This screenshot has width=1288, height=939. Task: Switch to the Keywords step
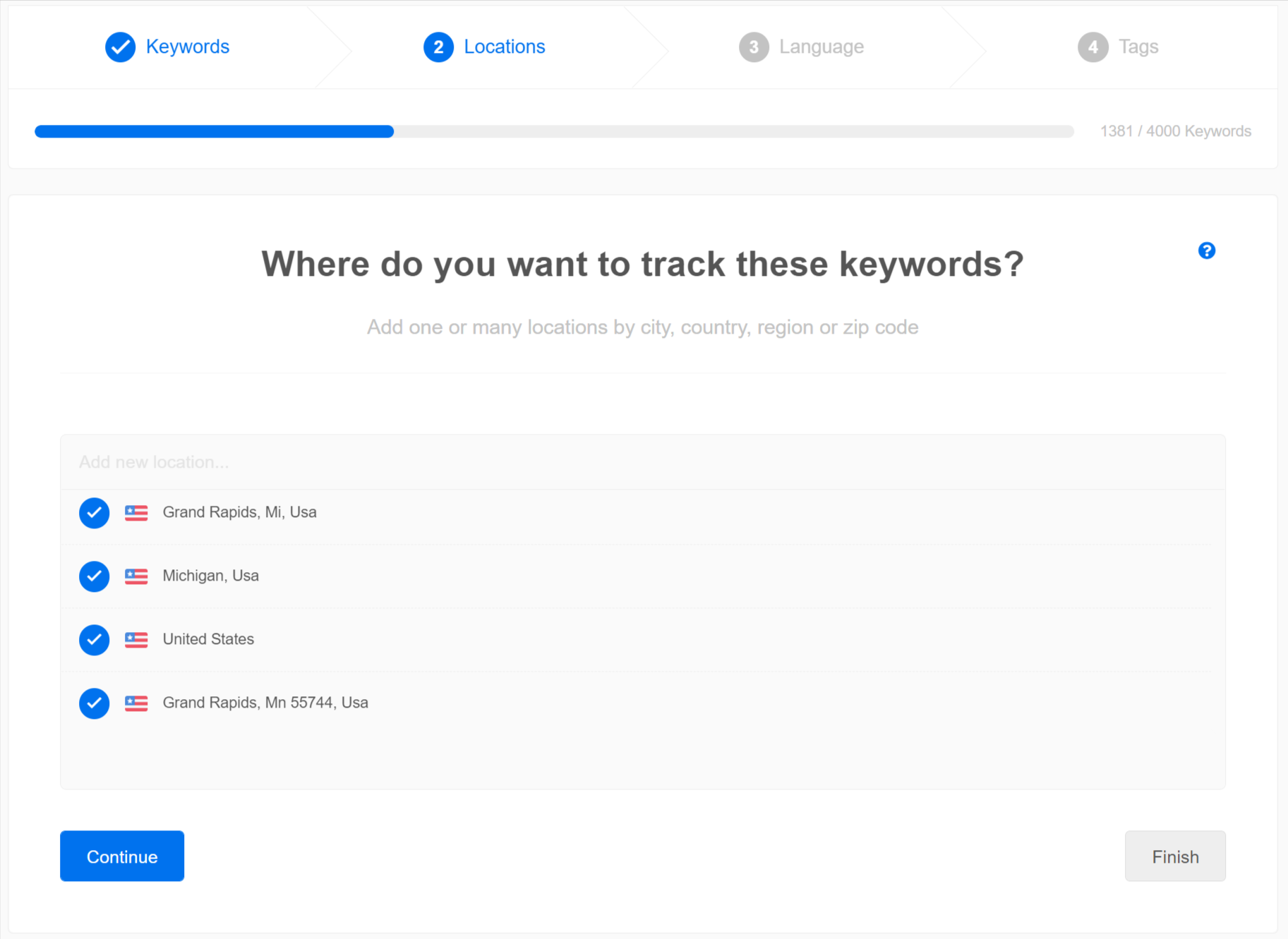coord(188,47)
